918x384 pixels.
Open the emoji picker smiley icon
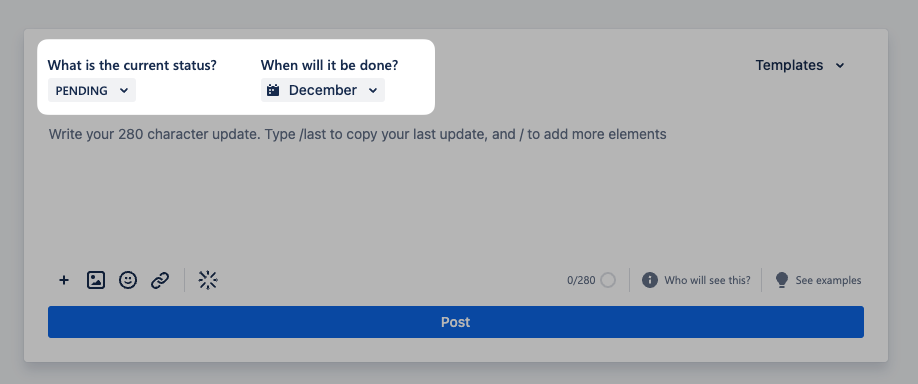point(128,280)
